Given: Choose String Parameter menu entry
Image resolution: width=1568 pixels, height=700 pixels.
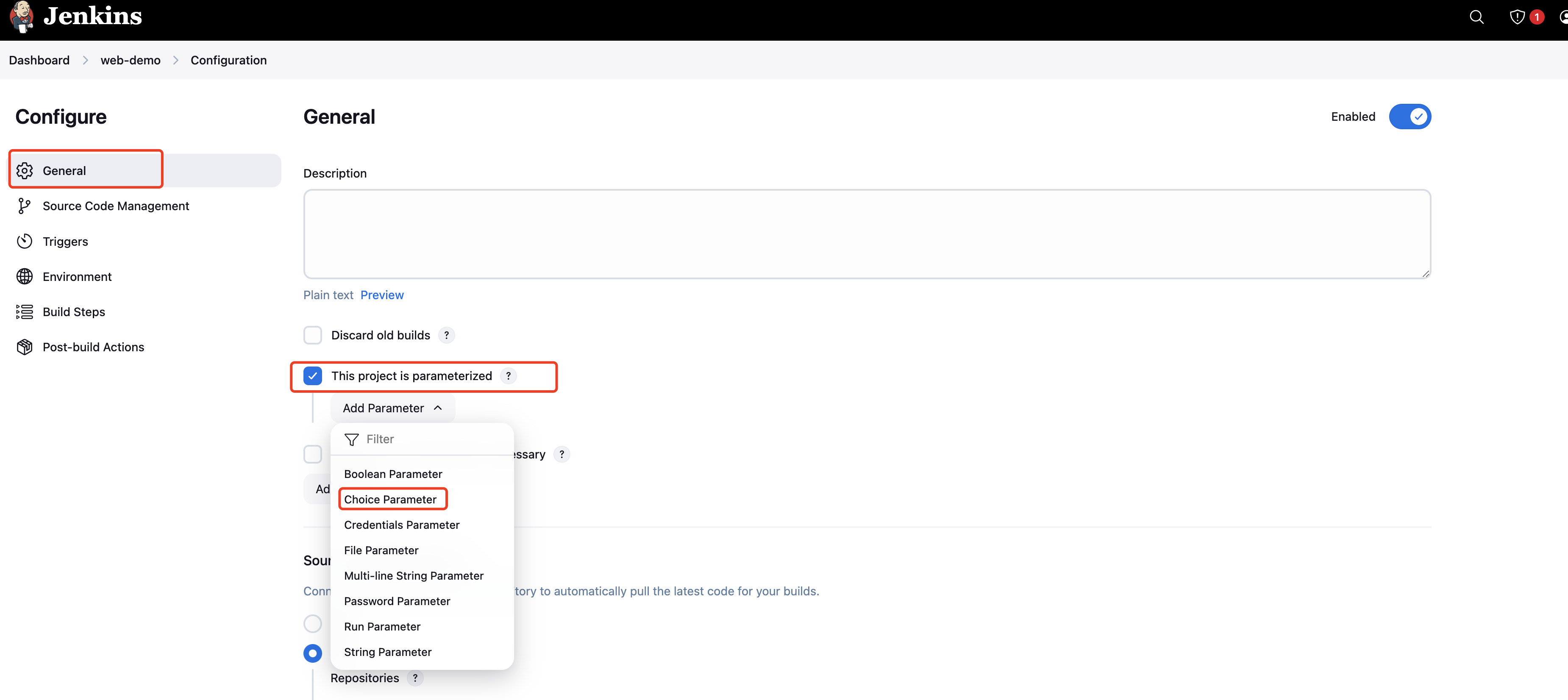Looking at the screenshot, I should click(388, 652).
